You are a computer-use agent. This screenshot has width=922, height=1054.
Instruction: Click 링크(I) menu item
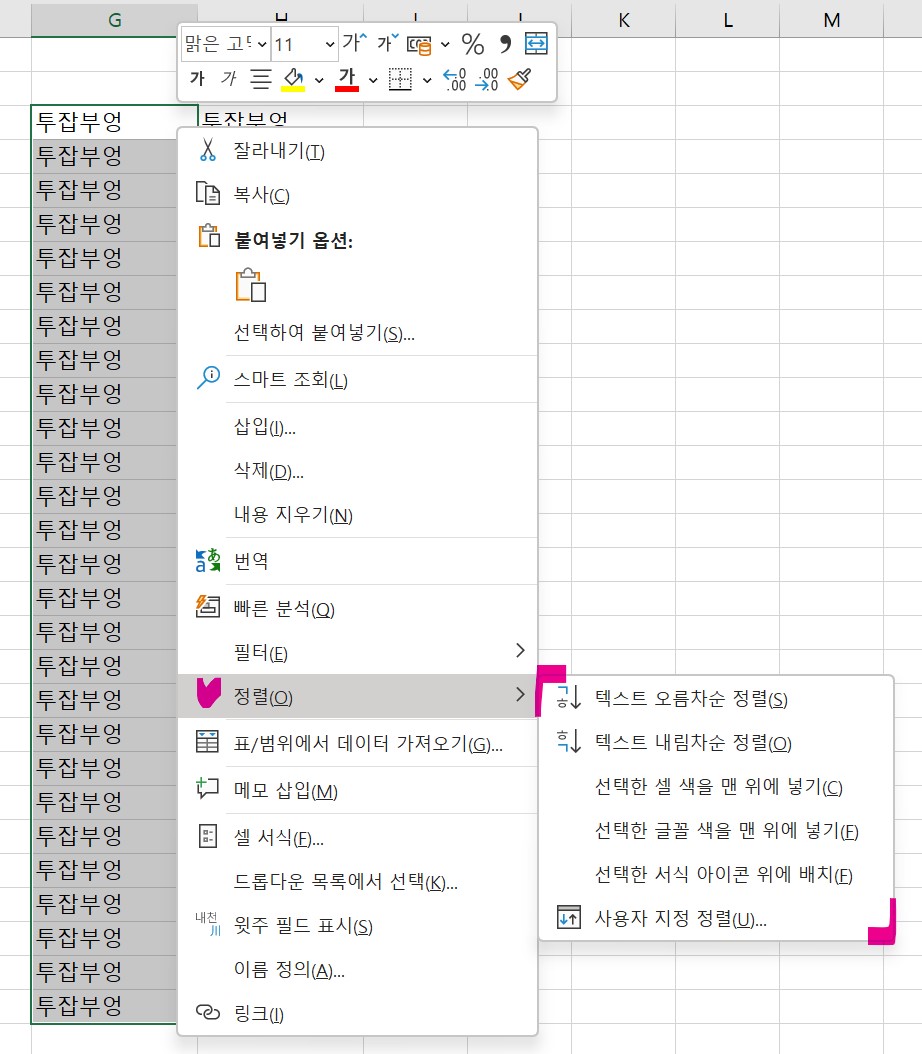(x=358, y=1013)
